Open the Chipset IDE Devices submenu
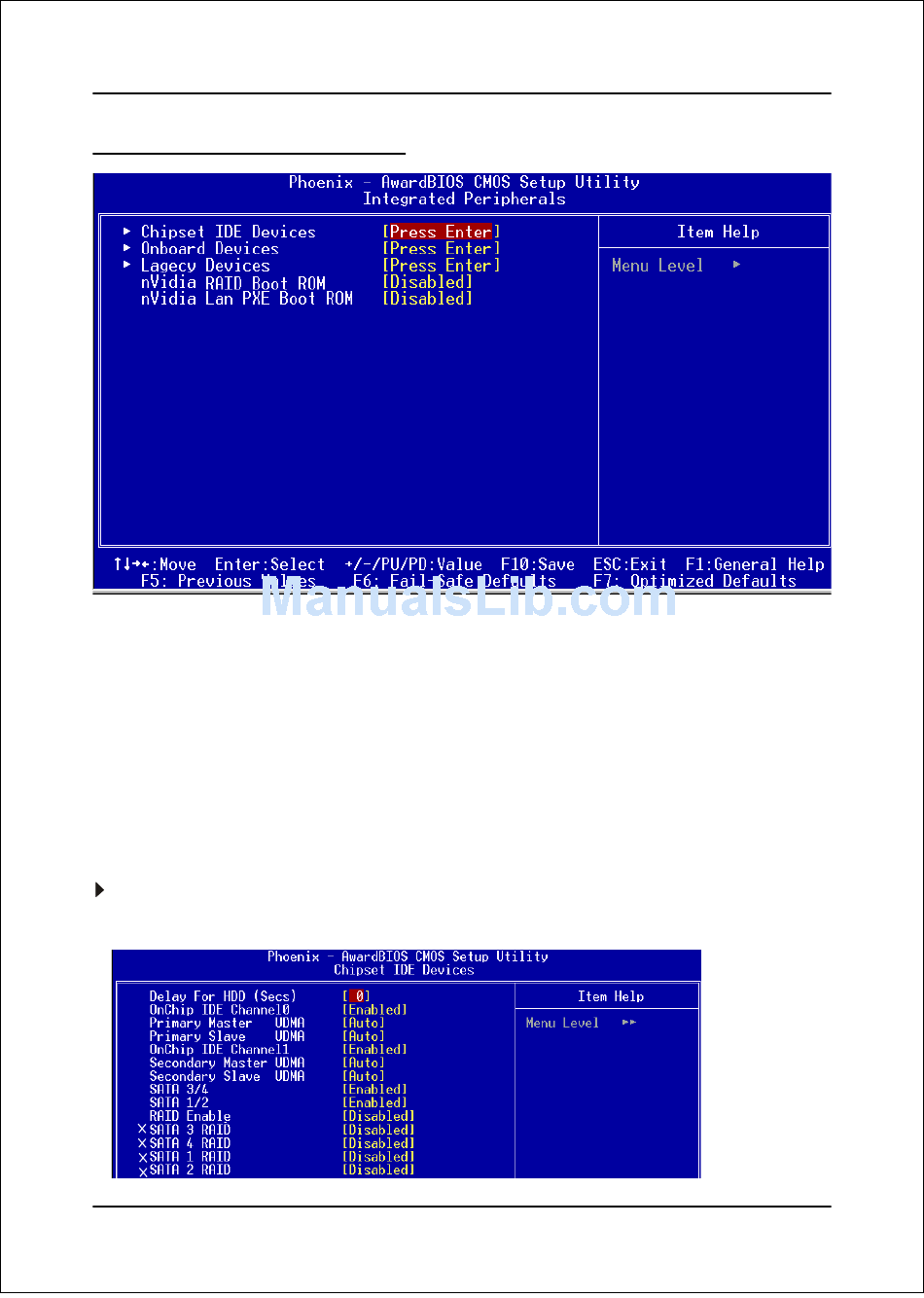This screenshot has width=924, height=1298. tap(229, 232)
